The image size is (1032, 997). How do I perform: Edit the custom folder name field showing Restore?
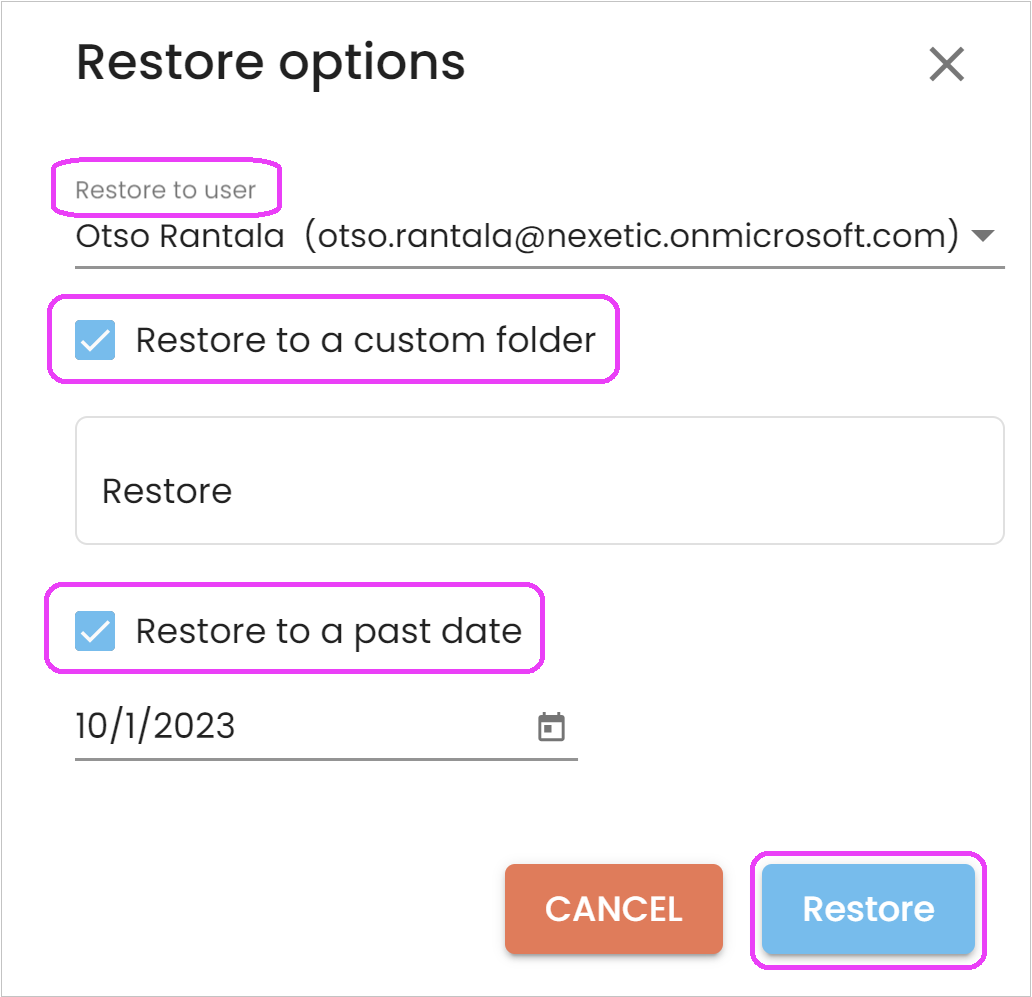540,490
